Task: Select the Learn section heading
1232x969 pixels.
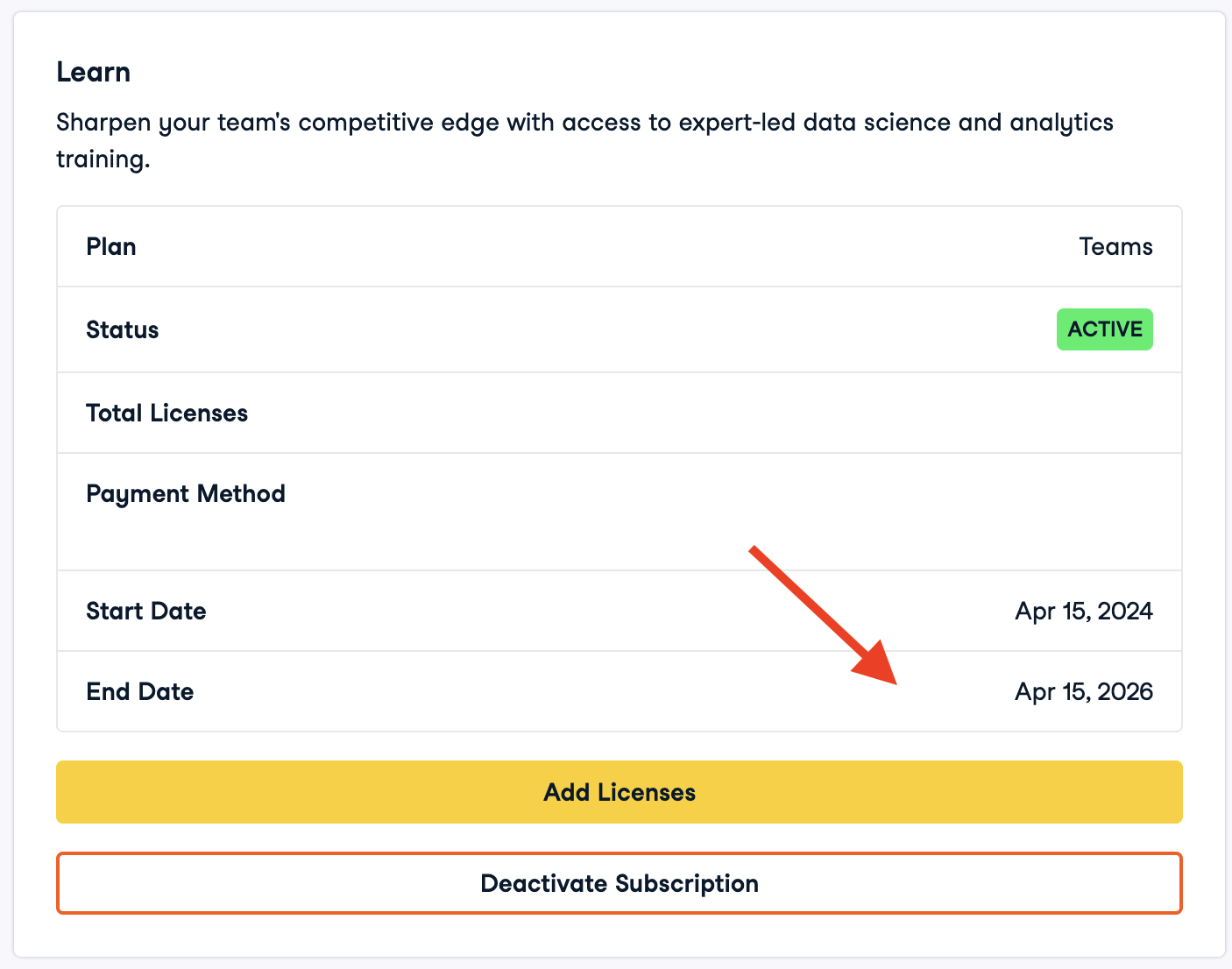Action: (x=94, y=72)
